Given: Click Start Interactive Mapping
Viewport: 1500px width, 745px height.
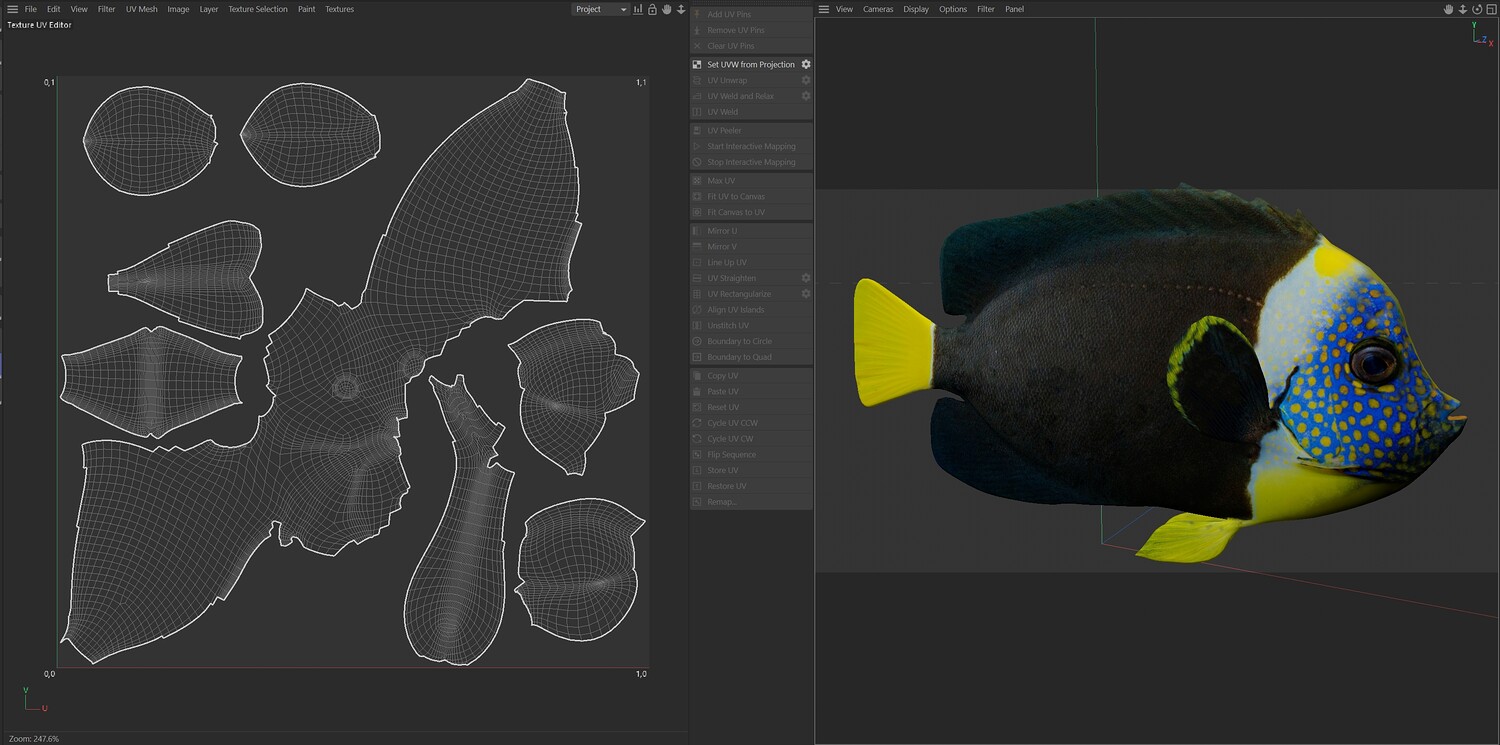Looking at the screenshot, I should pyautogui.click(x=751, y=146).
